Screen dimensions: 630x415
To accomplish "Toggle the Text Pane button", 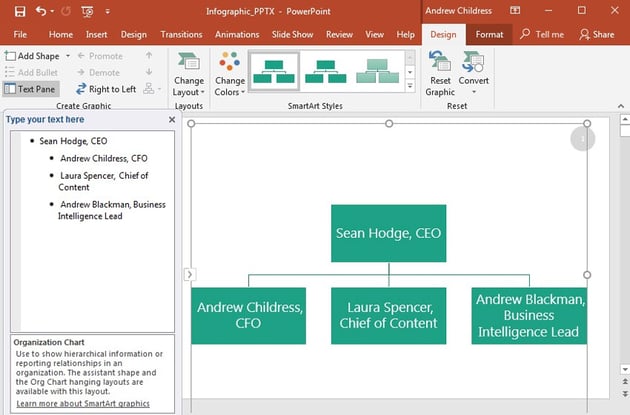I will (29, 89).
